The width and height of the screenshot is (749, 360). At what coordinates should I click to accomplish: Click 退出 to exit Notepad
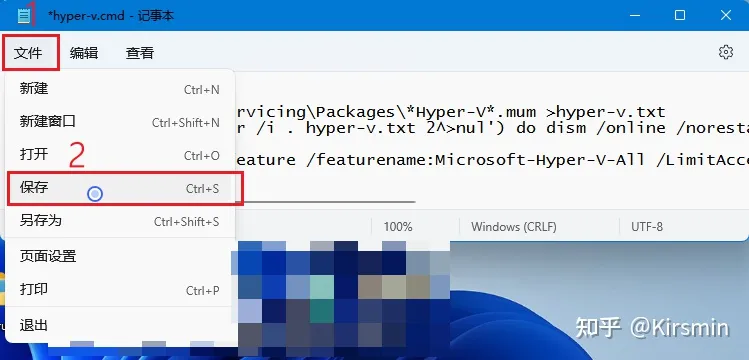[x=119, y=326]
